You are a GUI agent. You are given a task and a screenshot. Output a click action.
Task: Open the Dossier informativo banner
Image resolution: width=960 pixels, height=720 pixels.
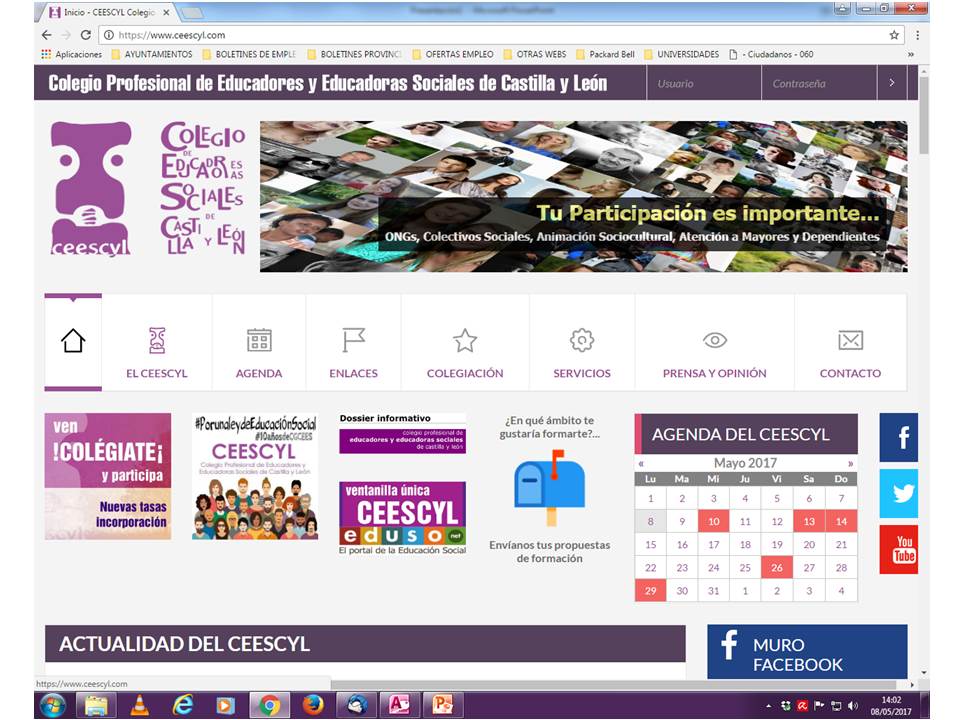tap(402, 433)
